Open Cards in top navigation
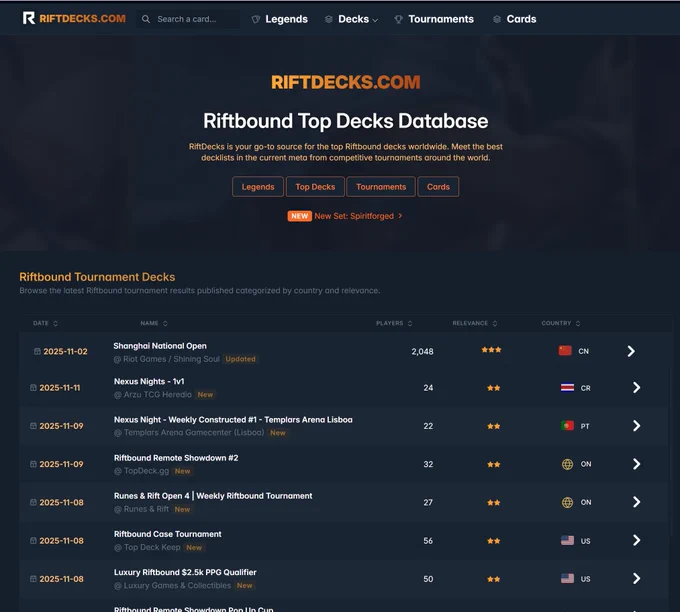 [x=521, y=19]
